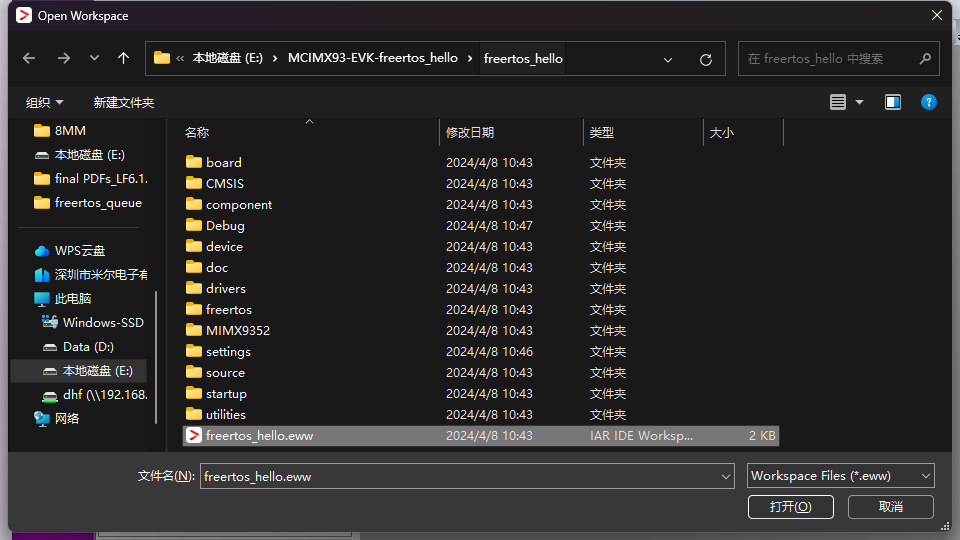This screenshot has width=960, height=540.
Task: Select the freertos_hello.eww workspace file
Action: tap(259, 436)
